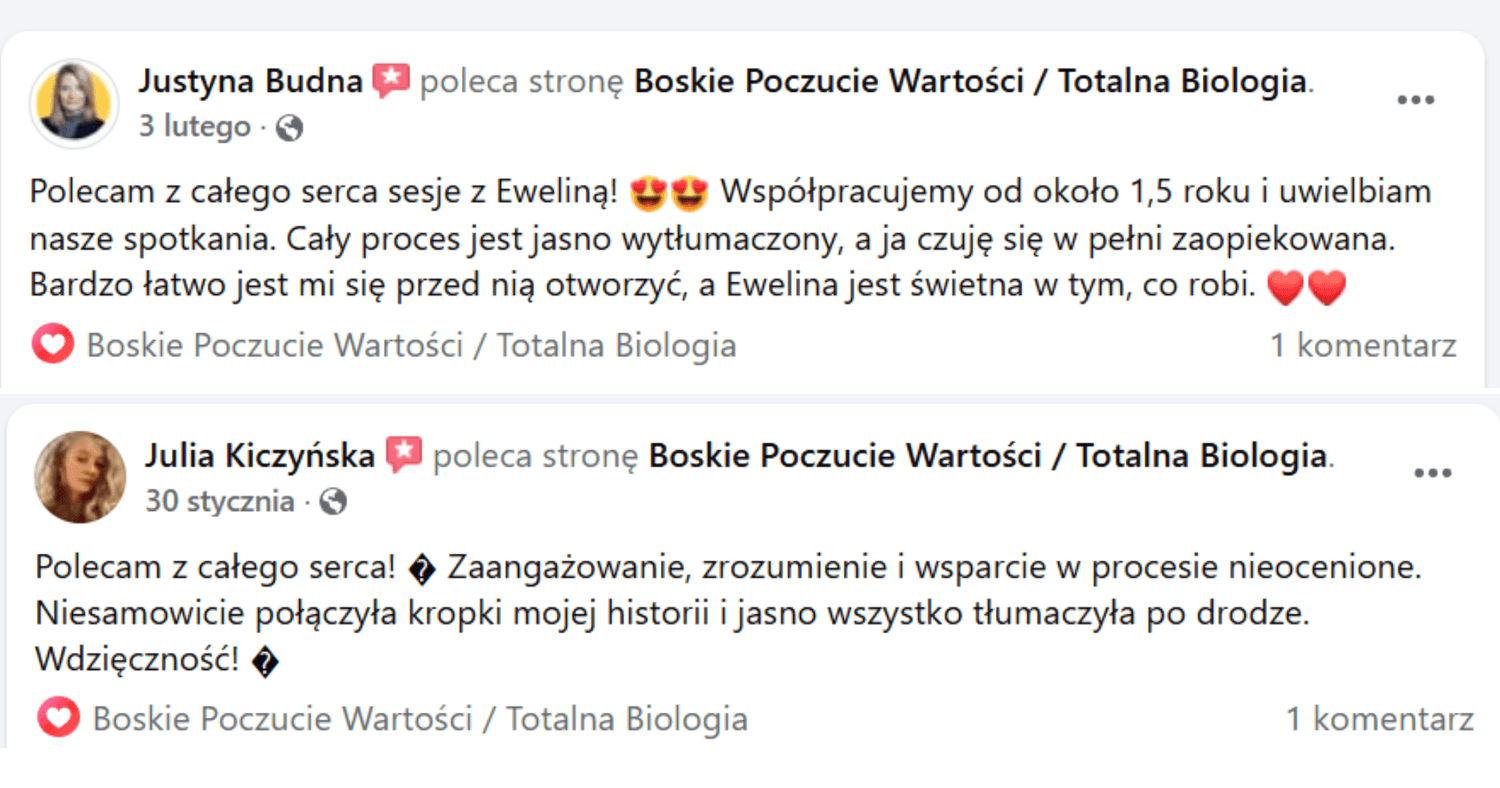1500x788 pixels.
Task: Click the heart reaction icon under Julia's review
Action: pyautogui.click(x=57, y=719)
